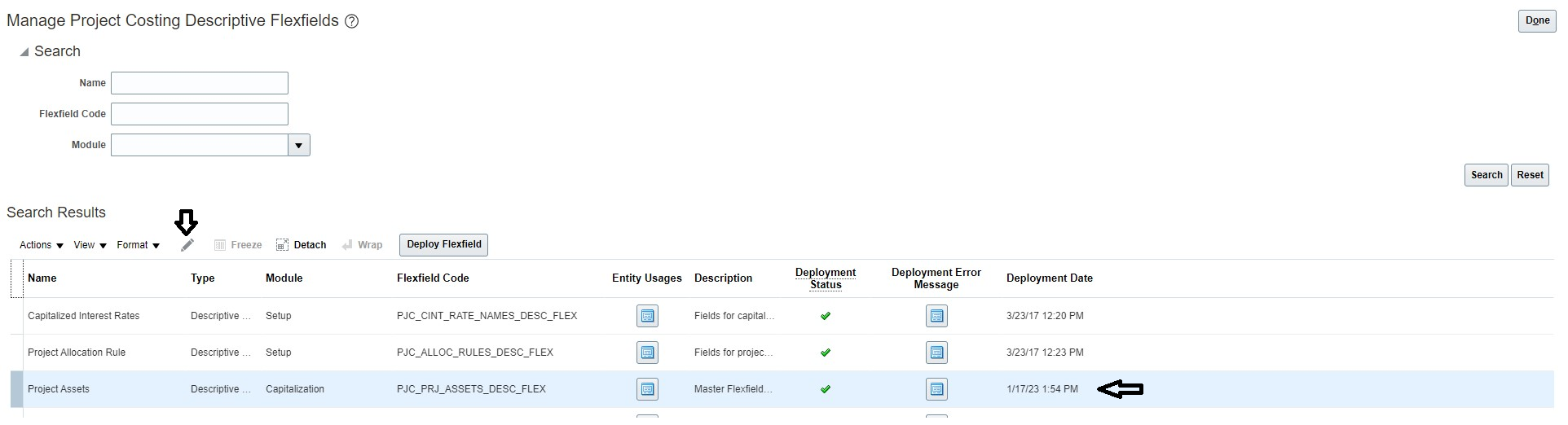The height and width of the screenshot is (425, 1568).
Task: Collapse the Search section
Action: [x=24, y=51]
